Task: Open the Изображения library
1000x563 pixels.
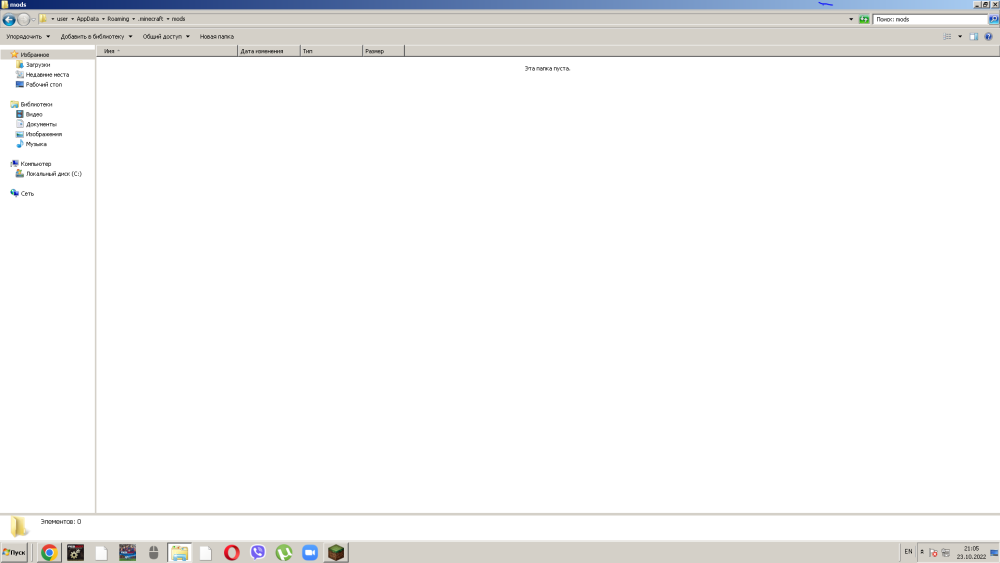Action: tap(43, 135)
